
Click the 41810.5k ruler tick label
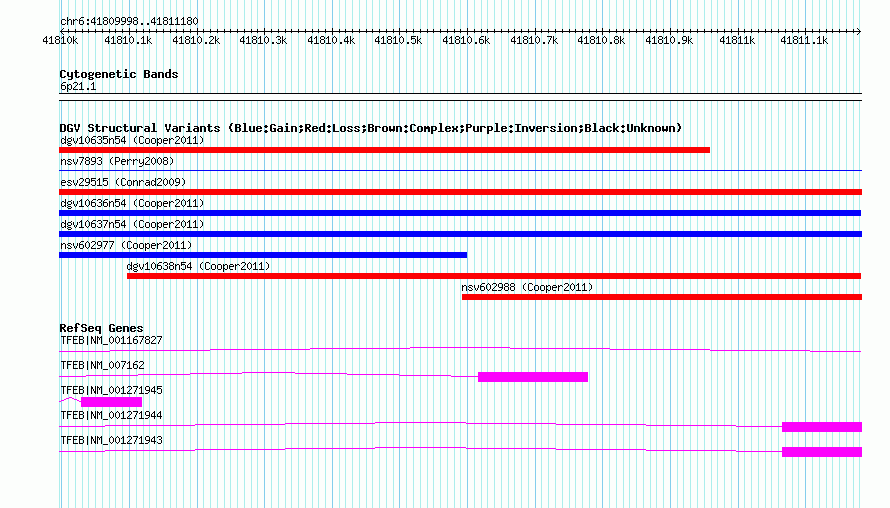[398, 40]
